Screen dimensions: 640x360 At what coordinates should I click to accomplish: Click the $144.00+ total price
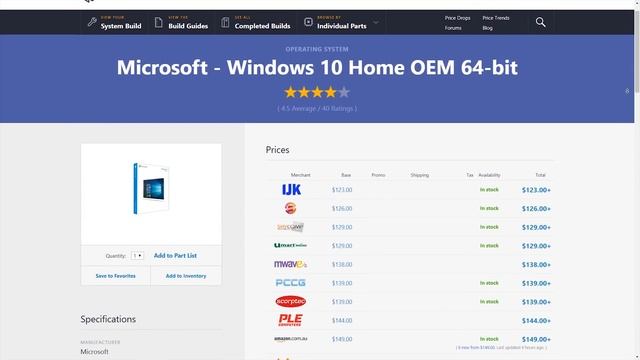(x=536, y=320)
